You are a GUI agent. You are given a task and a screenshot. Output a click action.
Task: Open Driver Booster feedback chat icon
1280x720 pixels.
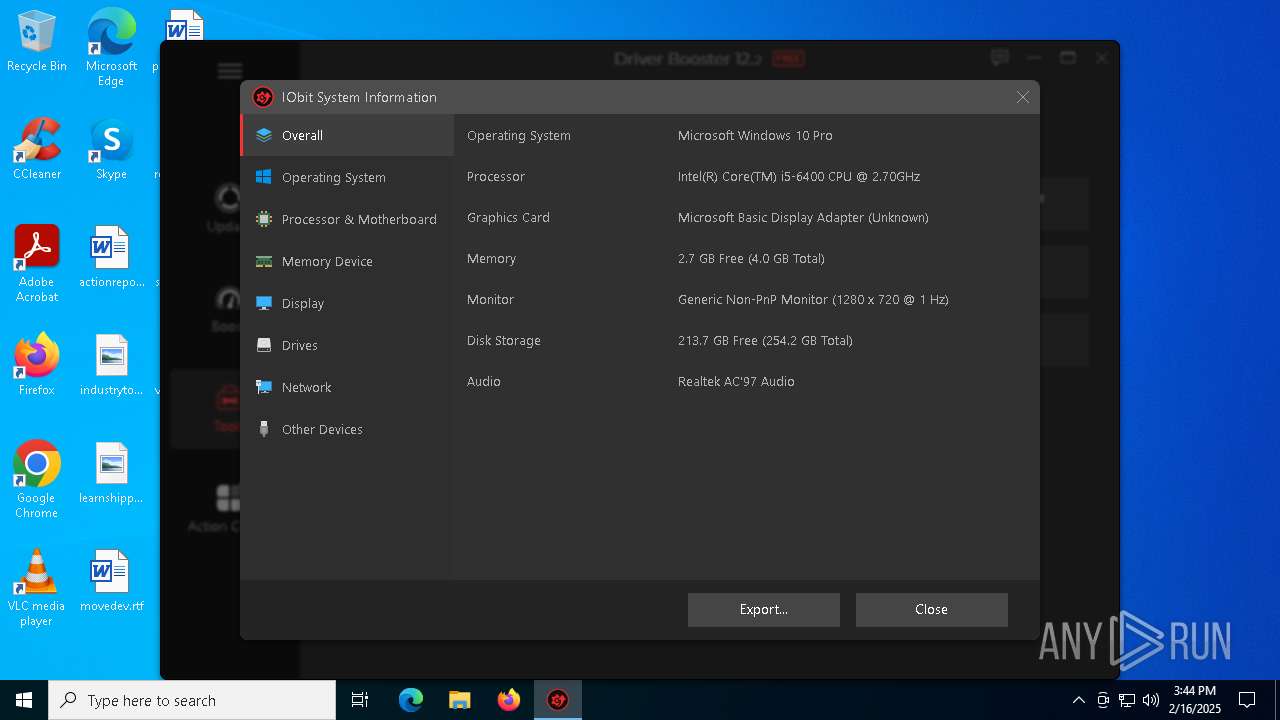click(x=999, y=58)
